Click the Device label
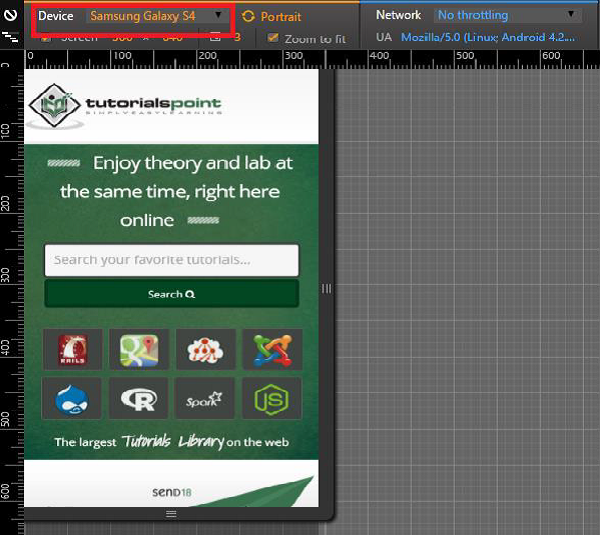This screenshot has width=600, height=535. click(56, 16)
